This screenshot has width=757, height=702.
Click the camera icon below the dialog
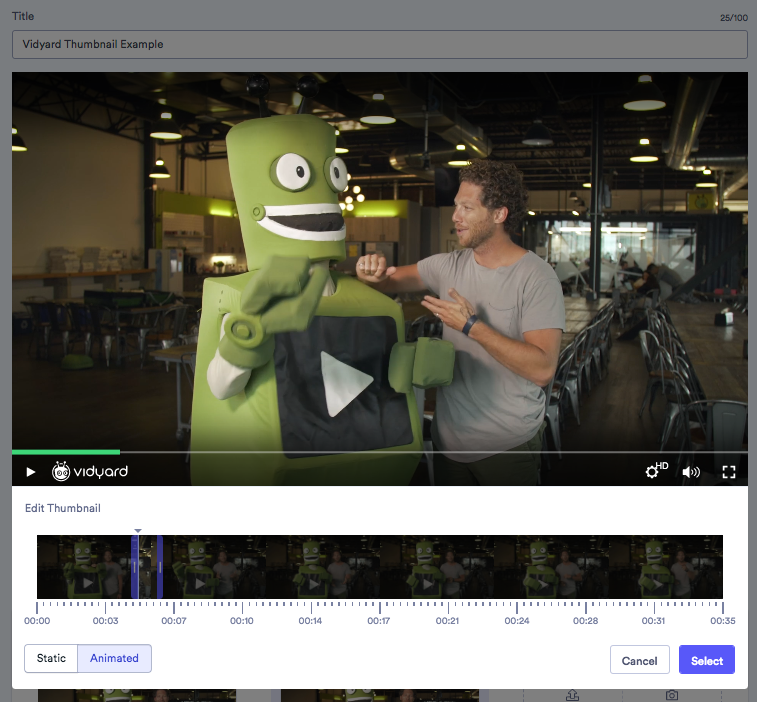pos(672,695)
